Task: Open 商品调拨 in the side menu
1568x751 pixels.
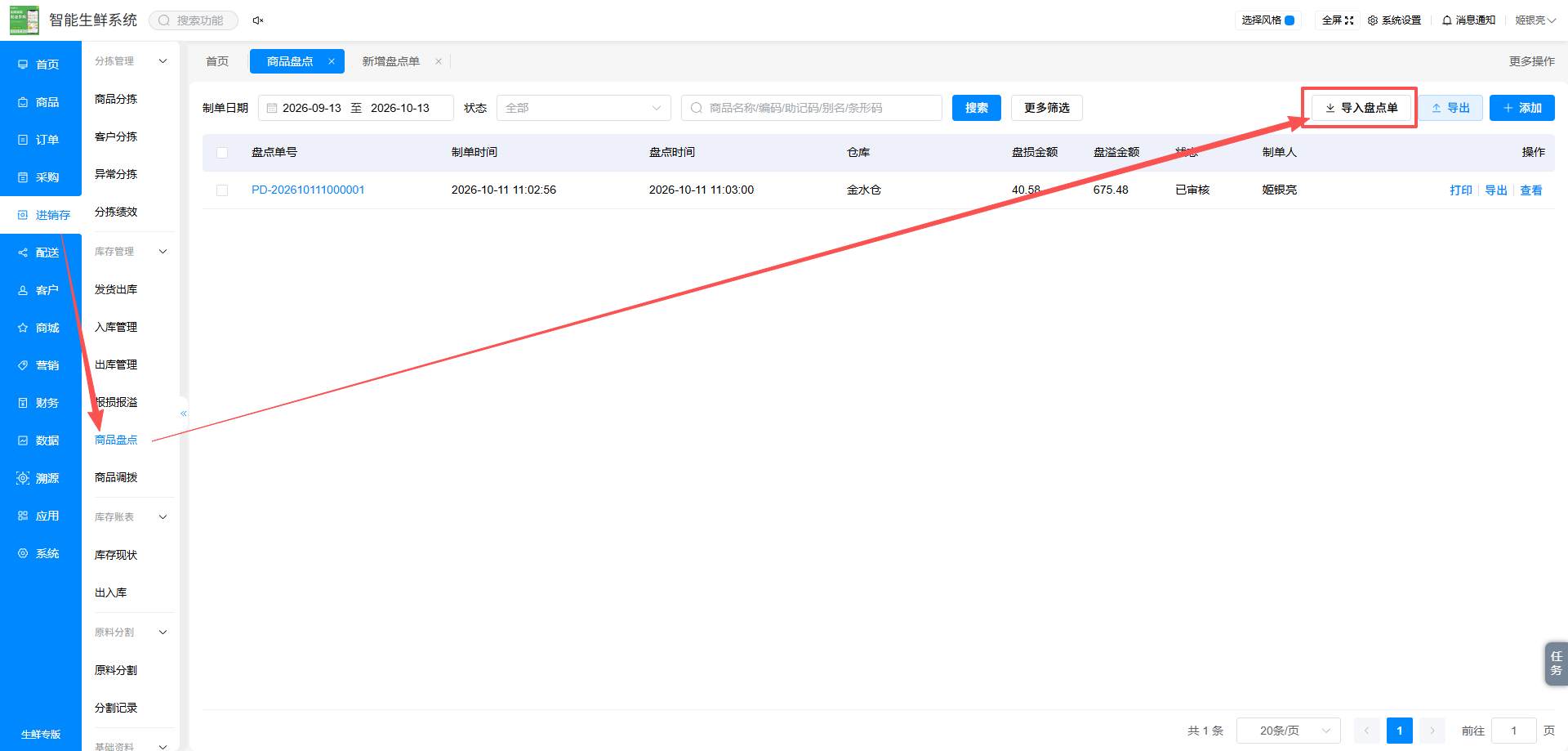Action: [x=116, y=477]
